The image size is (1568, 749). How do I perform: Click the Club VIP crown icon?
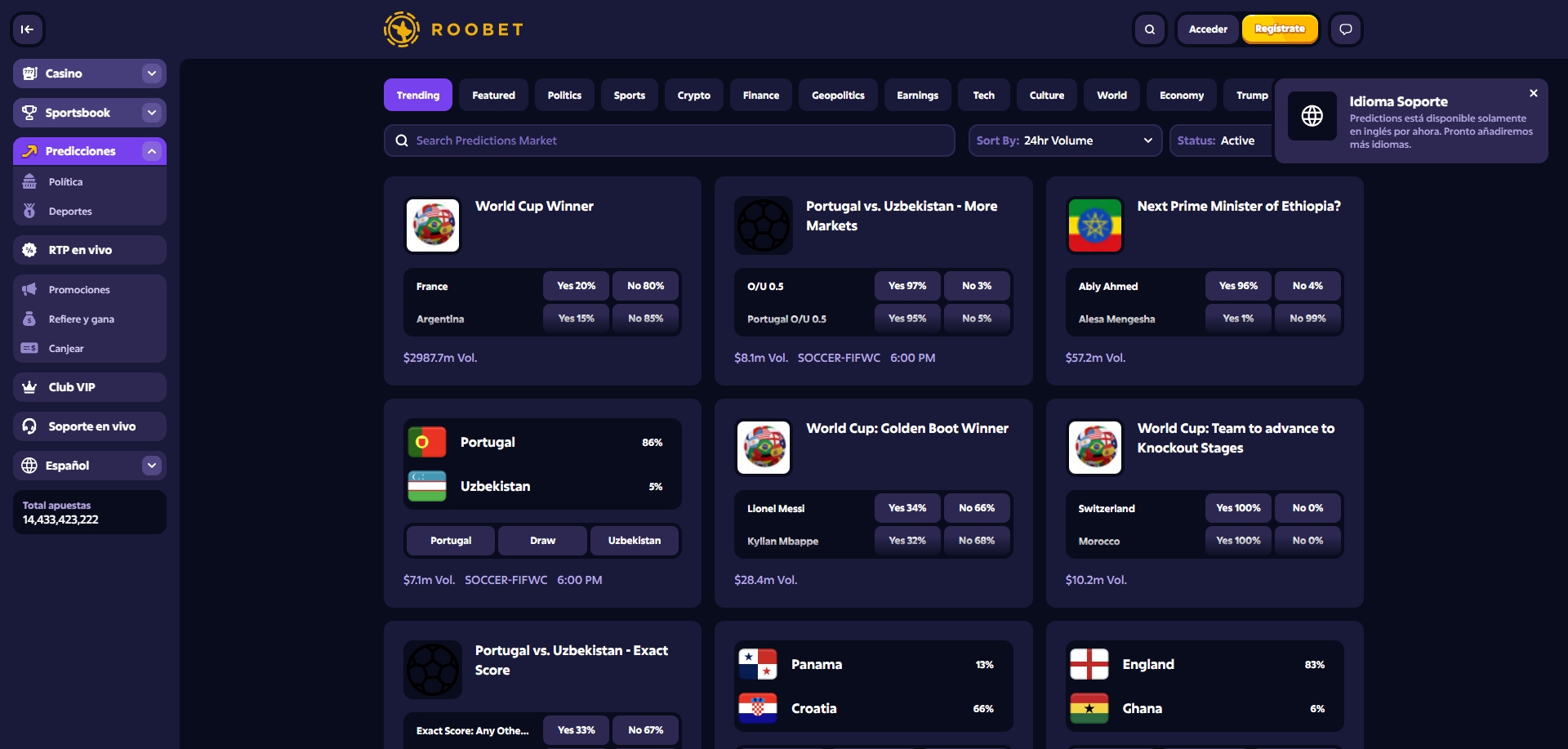coord(29,387)
